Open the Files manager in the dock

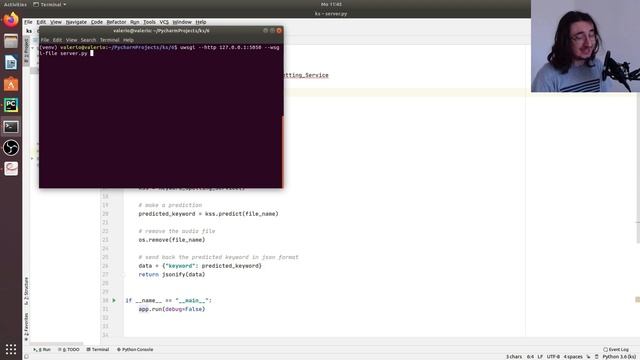(11, 41)
